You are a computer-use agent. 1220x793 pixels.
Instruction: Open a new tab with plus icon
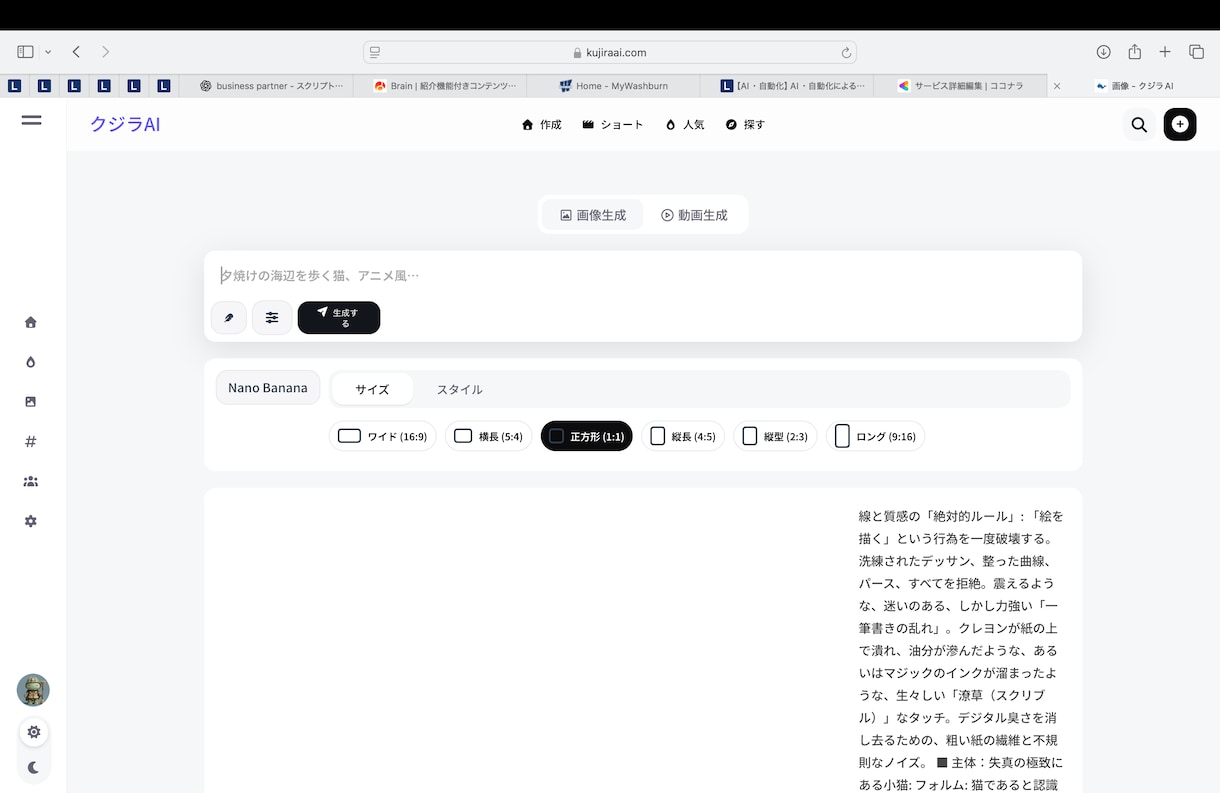click(x=1165, y=52)
